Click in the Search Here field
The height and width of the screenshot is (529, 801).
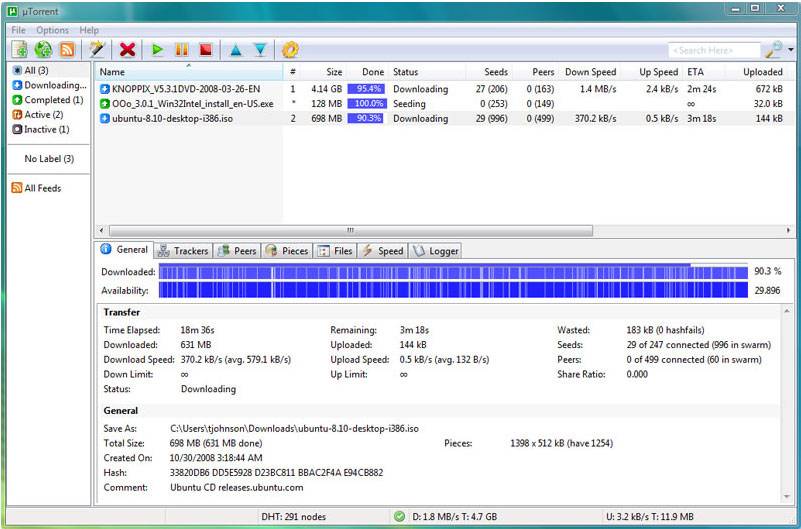click(714, 50)
